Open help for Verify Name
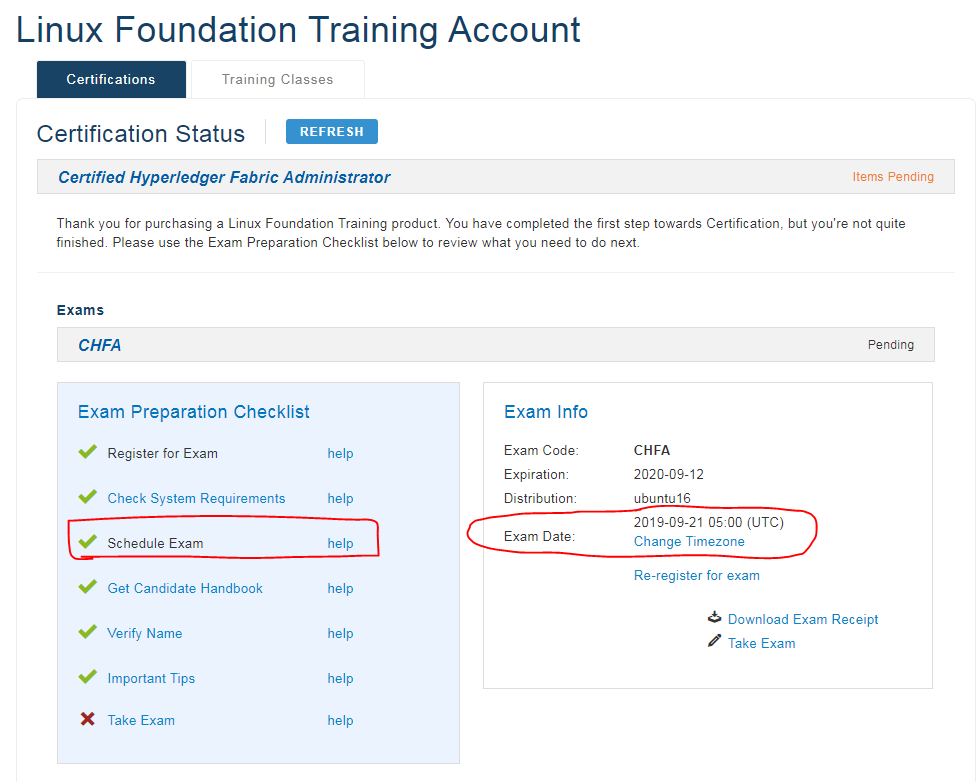This screenshot has height=782, width=976. (x=340, y=633)
